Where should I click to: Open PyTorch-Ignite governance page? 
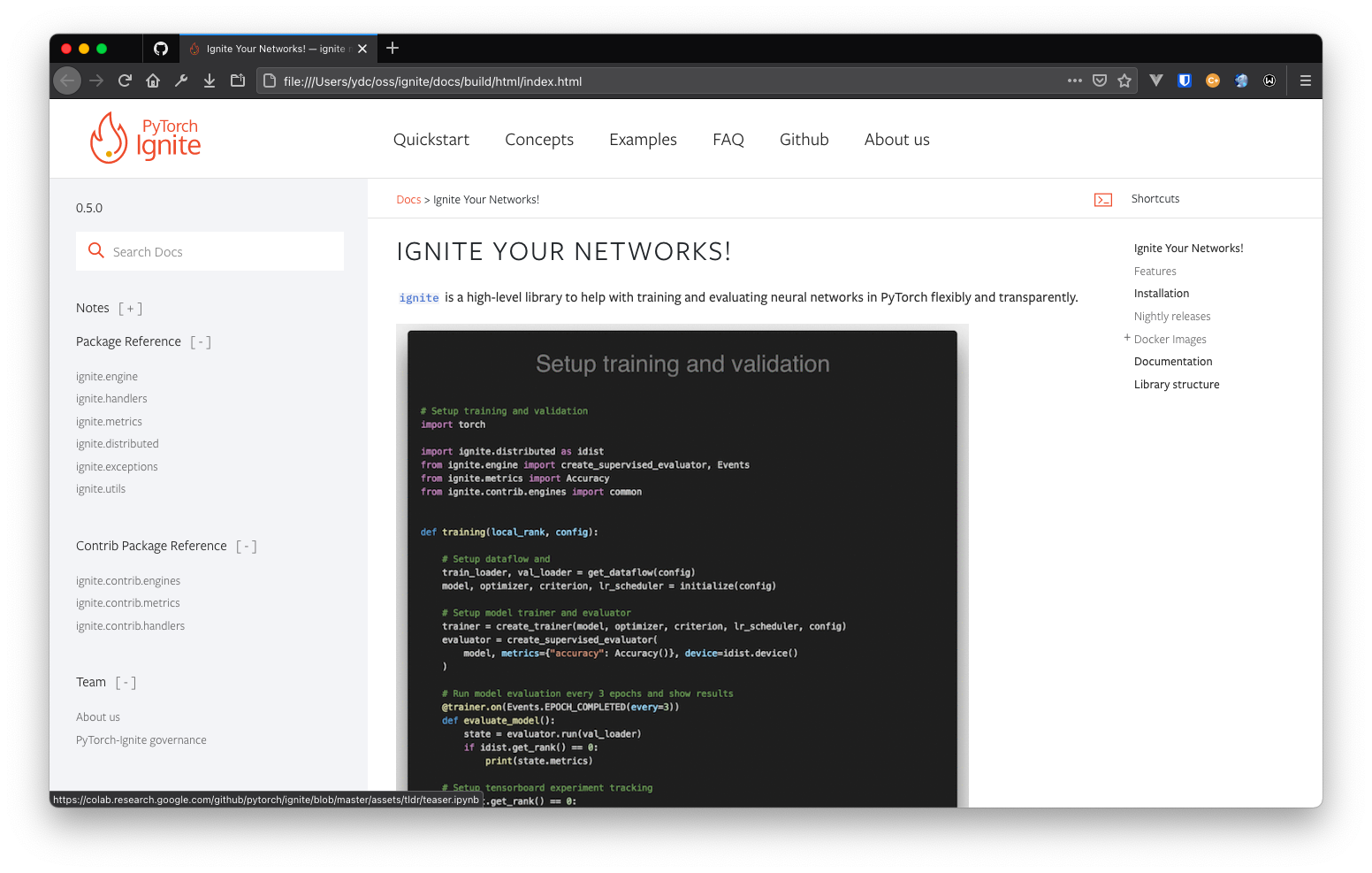point(141,740)
